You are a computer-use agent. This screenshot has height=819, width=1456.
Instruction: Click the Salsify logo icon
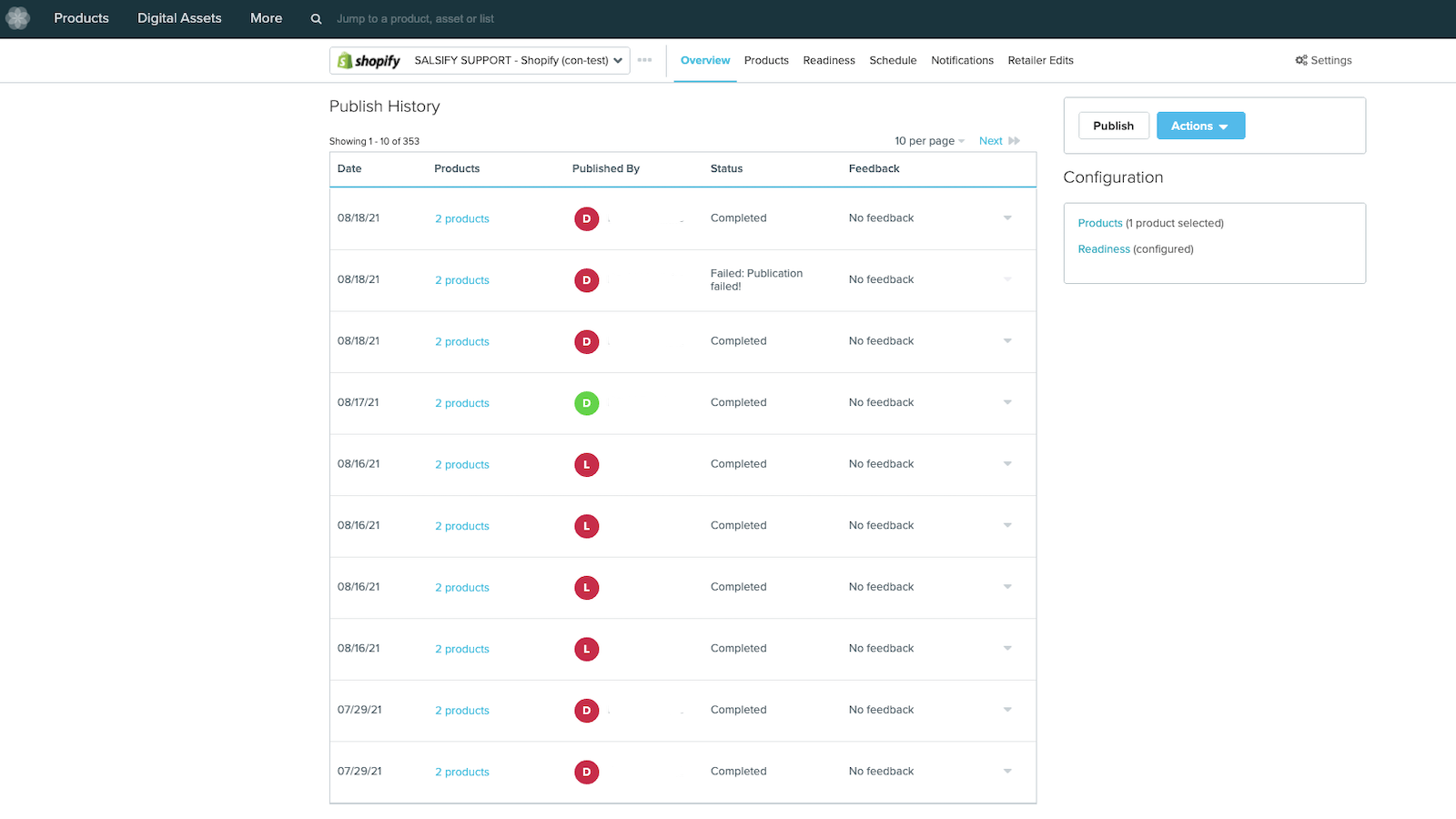17,18
